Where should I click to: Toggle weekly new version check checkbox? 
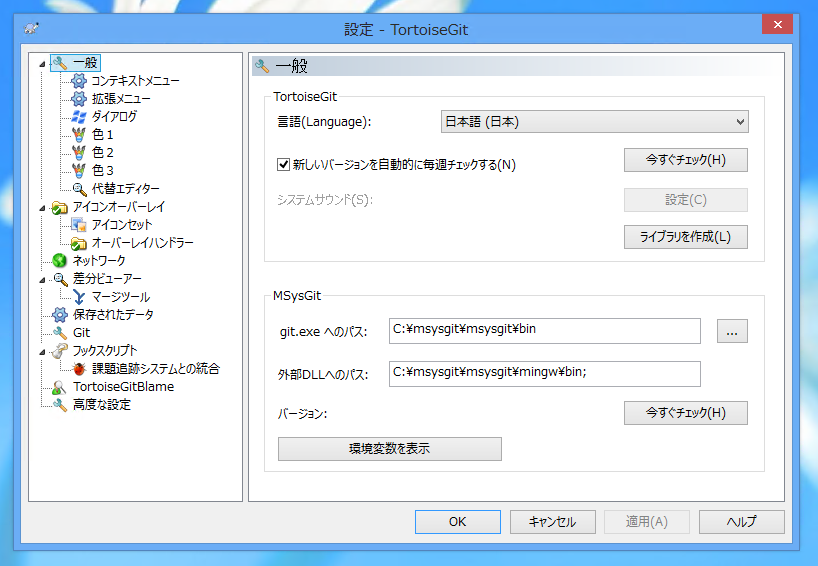[283, 165]
